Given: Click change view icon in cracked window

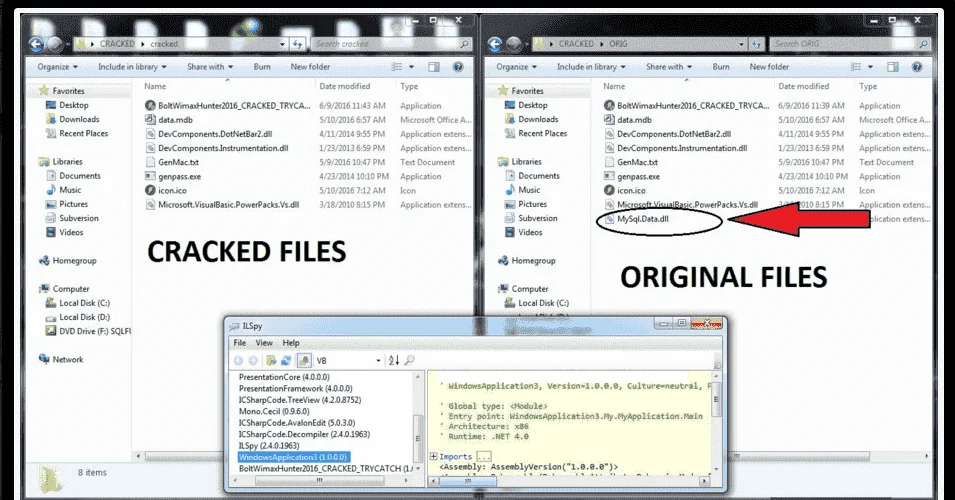Looking at the screenshot, I should [x=397, y=66].
